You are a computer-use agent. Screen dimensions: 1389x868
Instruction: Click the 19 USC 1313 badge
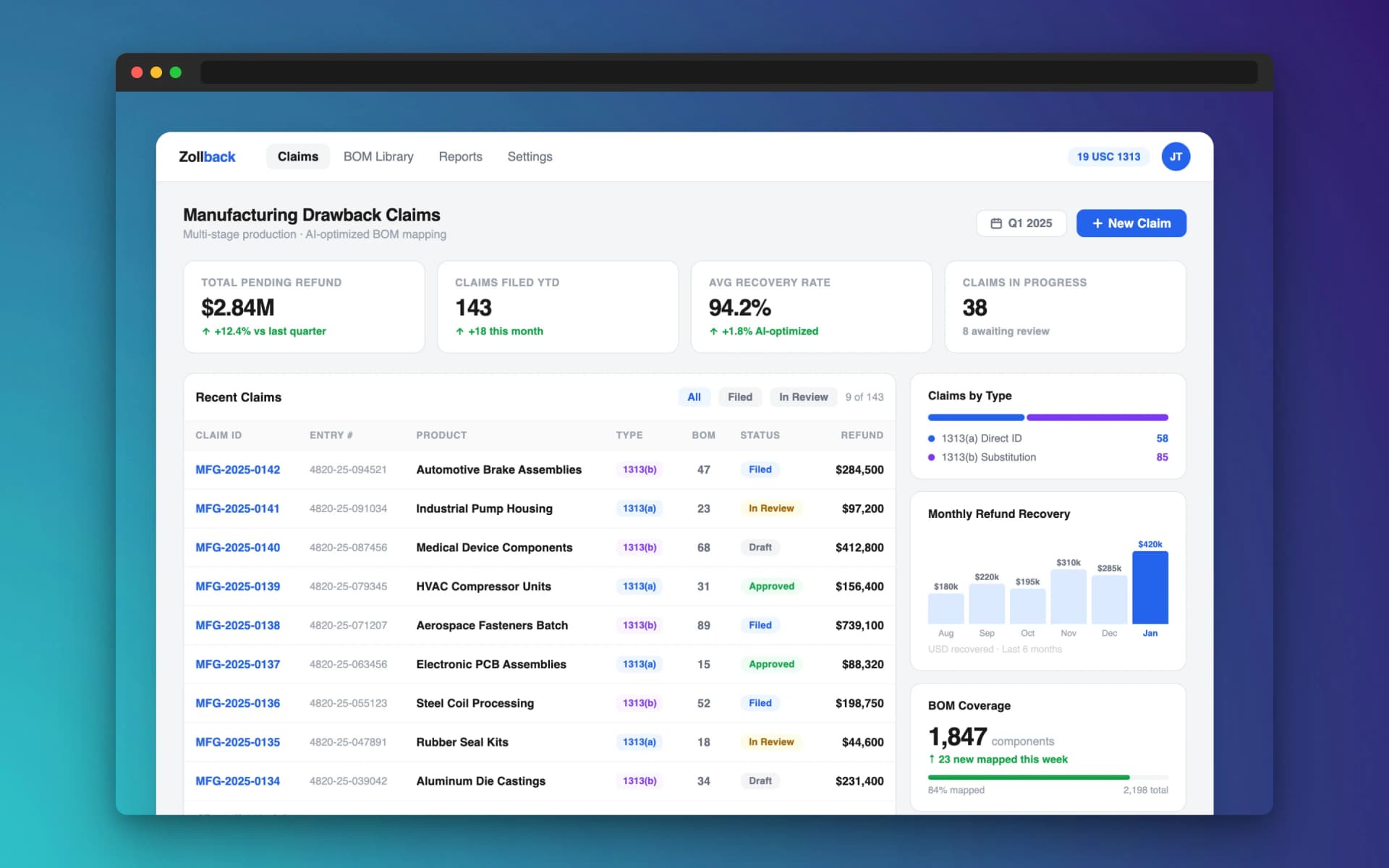pyautogui.click(x=1108, y=156)
